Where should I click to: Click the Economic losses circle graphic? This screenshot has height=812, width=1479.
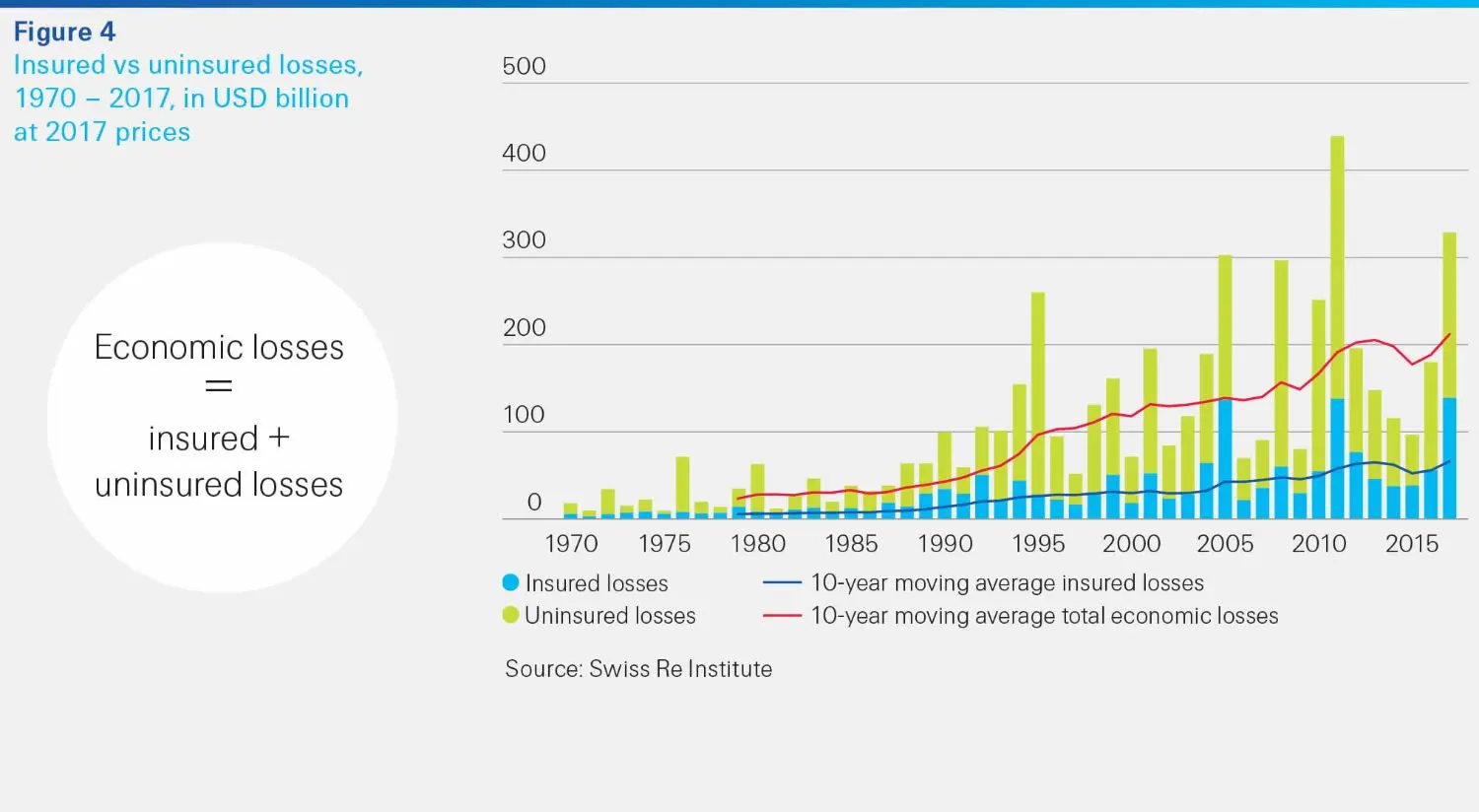[220, 414]
